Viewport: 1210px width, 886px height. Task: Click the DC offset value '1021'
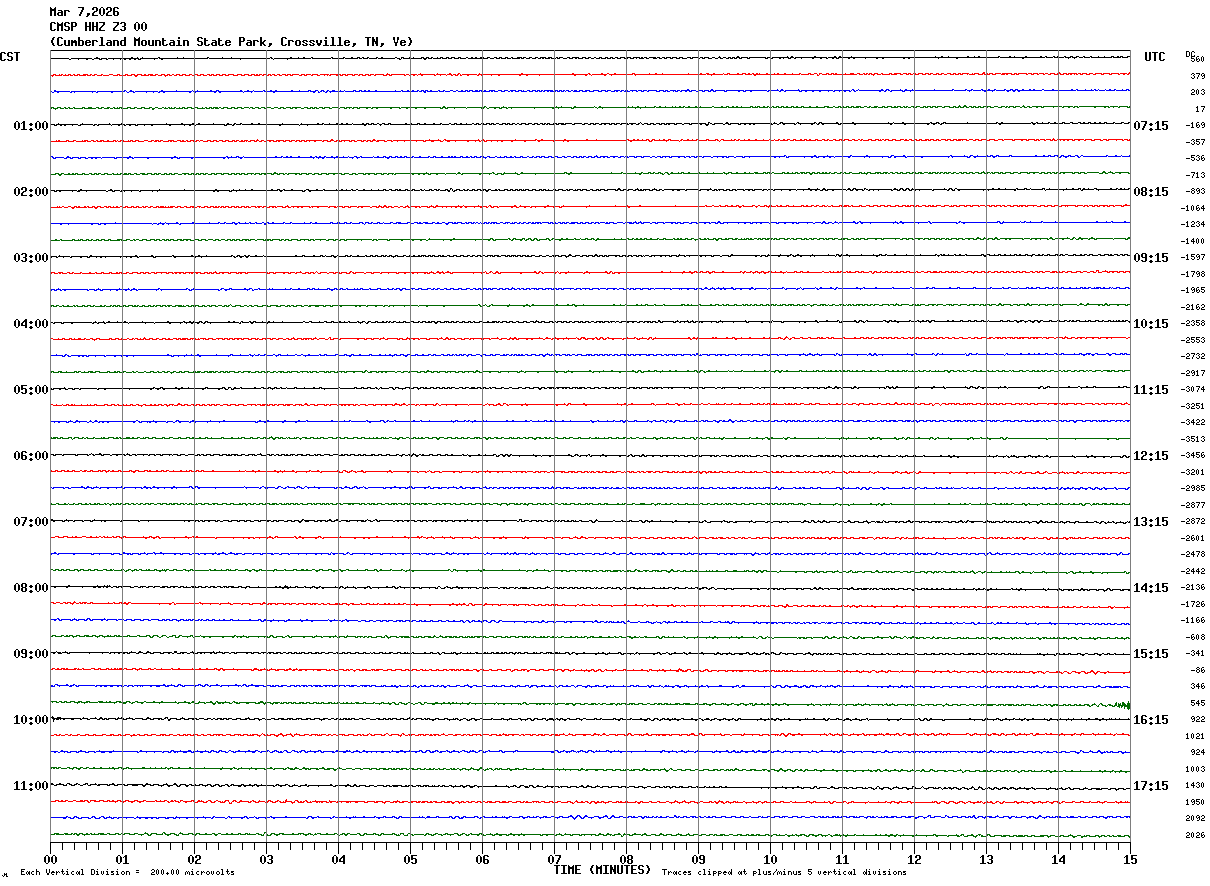(x=1195, y=736)
